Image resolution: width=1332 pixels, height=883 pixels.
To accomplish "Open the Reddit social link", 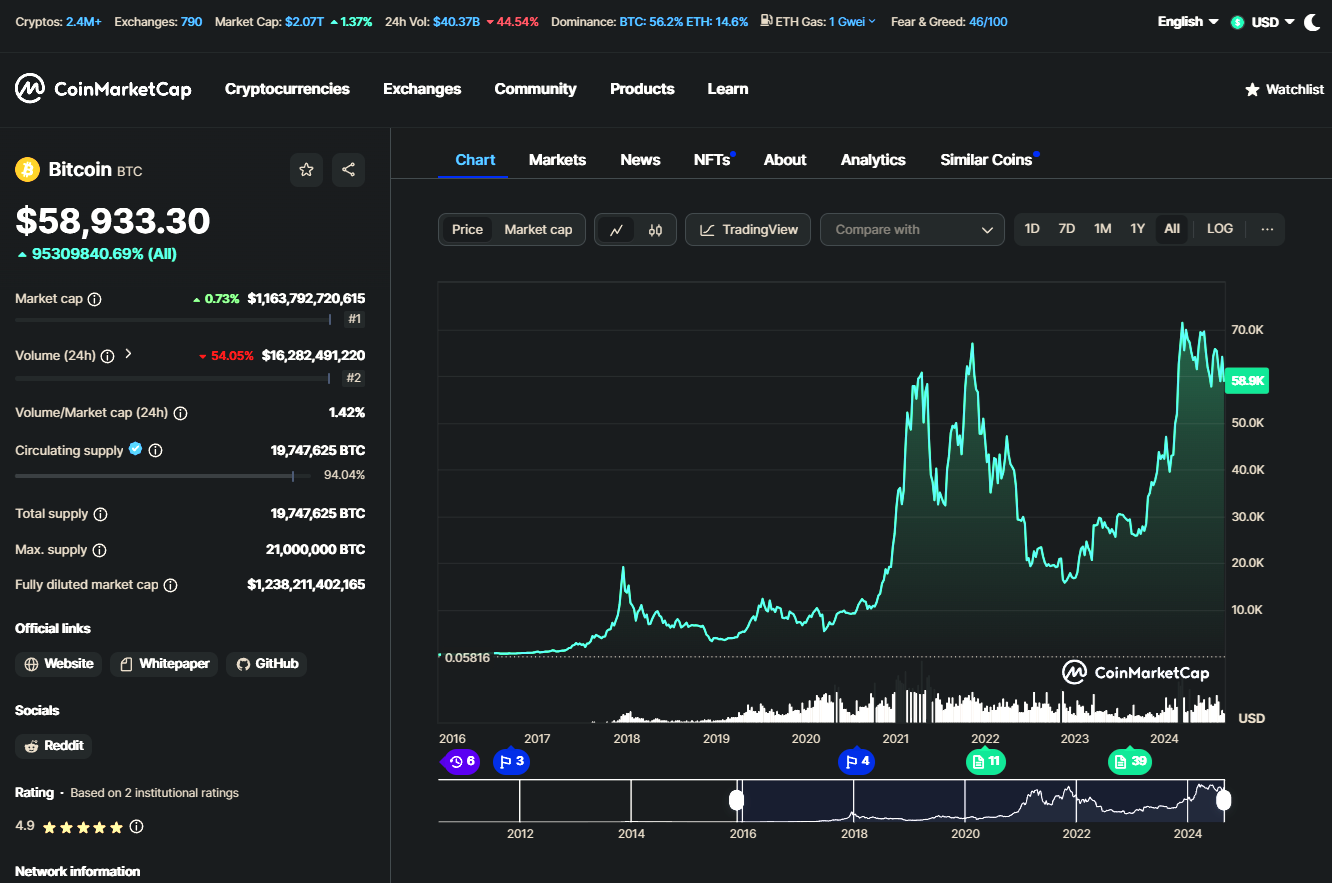I will (54, 746).
